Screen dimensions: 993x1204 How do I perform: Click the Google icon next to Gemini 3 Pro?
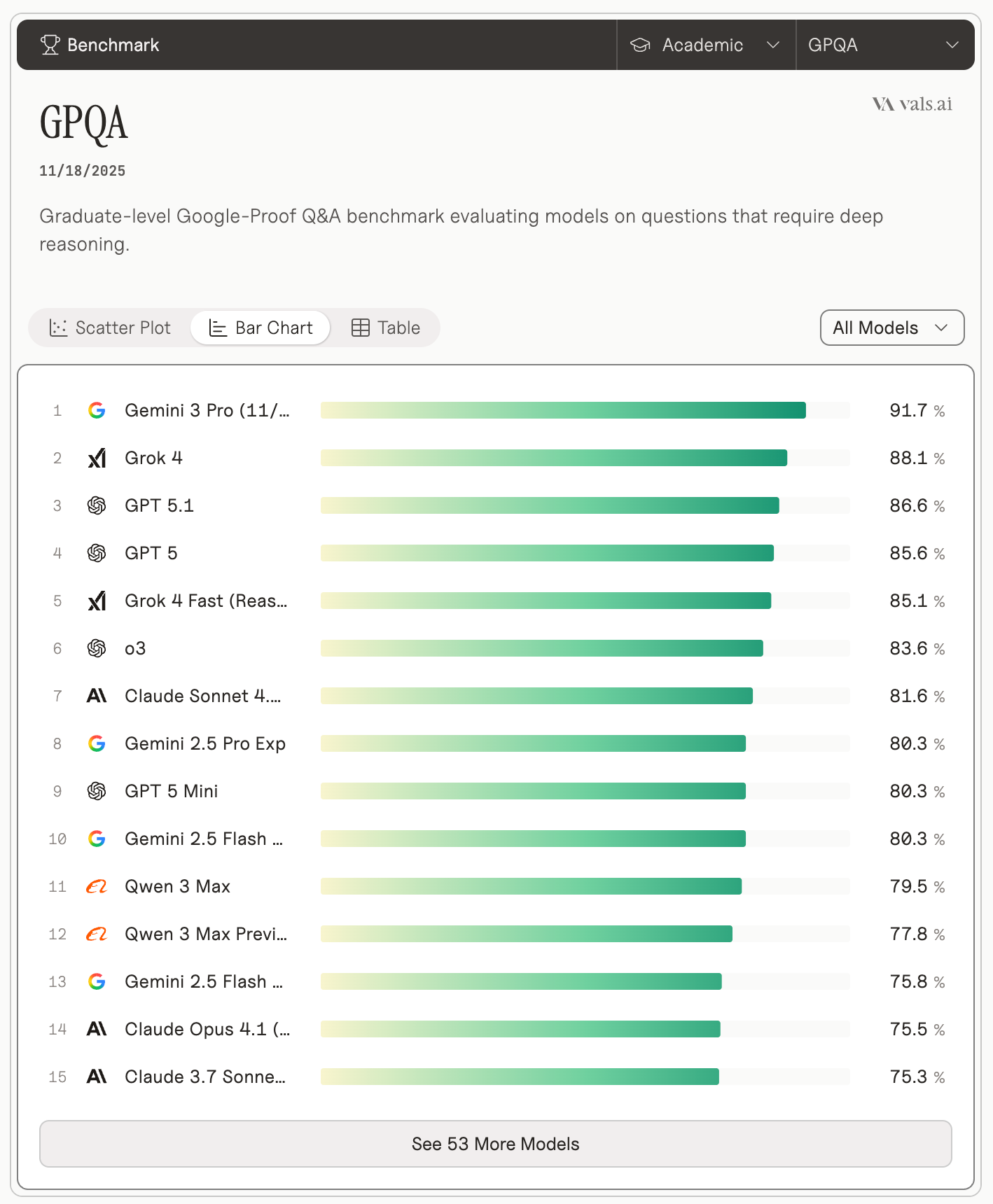[97, 411]
